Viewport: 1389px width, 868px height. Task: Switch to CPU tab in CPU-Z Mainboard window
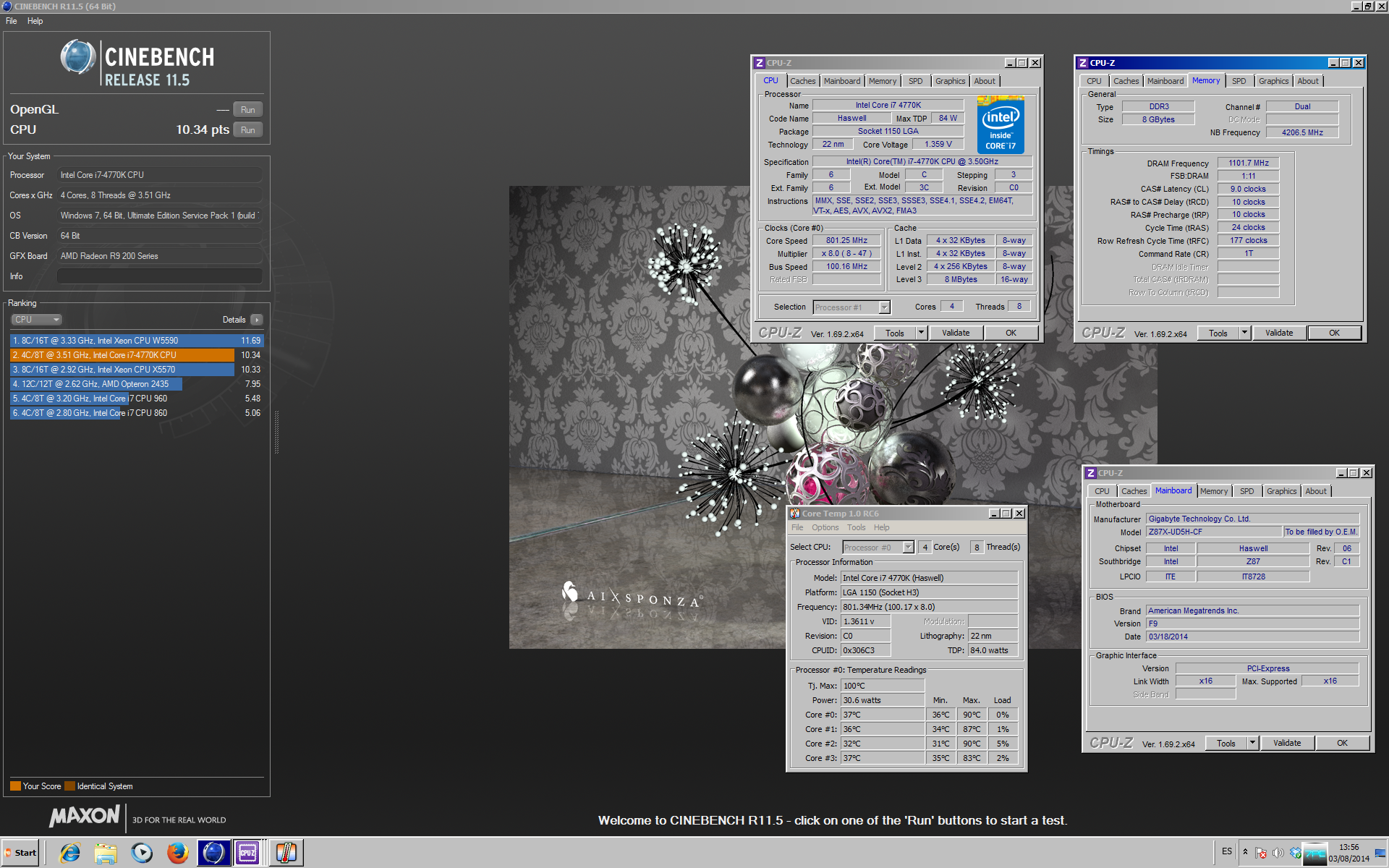coord(1102,491)
